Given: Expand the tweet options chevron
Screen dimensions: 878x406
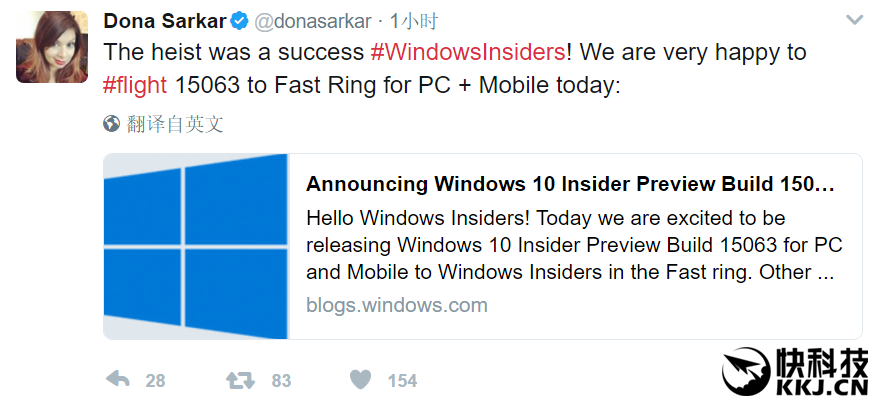Looking at the screenshot, I should click(x=854, y=20).
